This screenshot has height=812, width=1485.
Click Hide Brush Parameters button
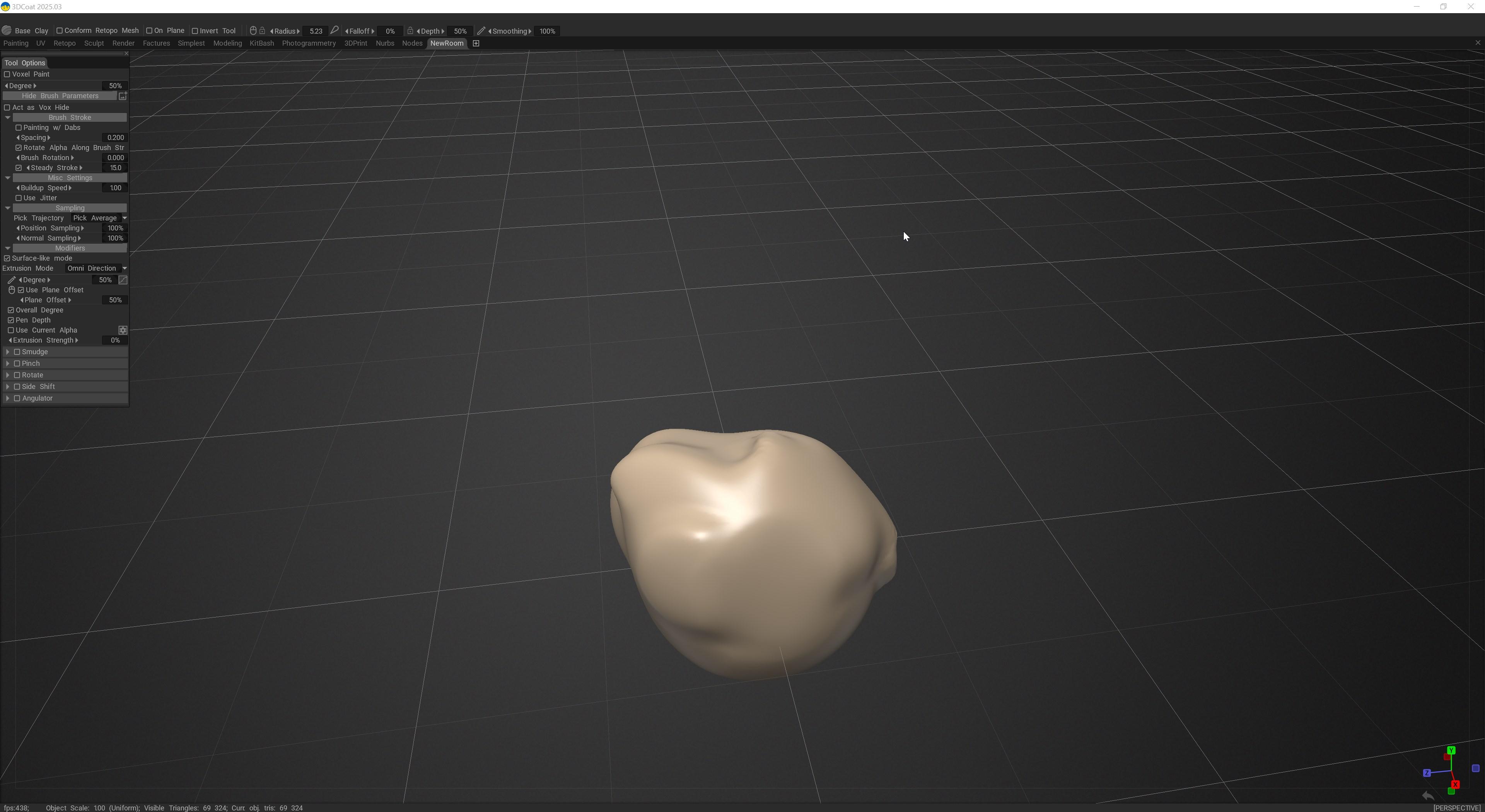pyautogui.click(x=60, y=96)
